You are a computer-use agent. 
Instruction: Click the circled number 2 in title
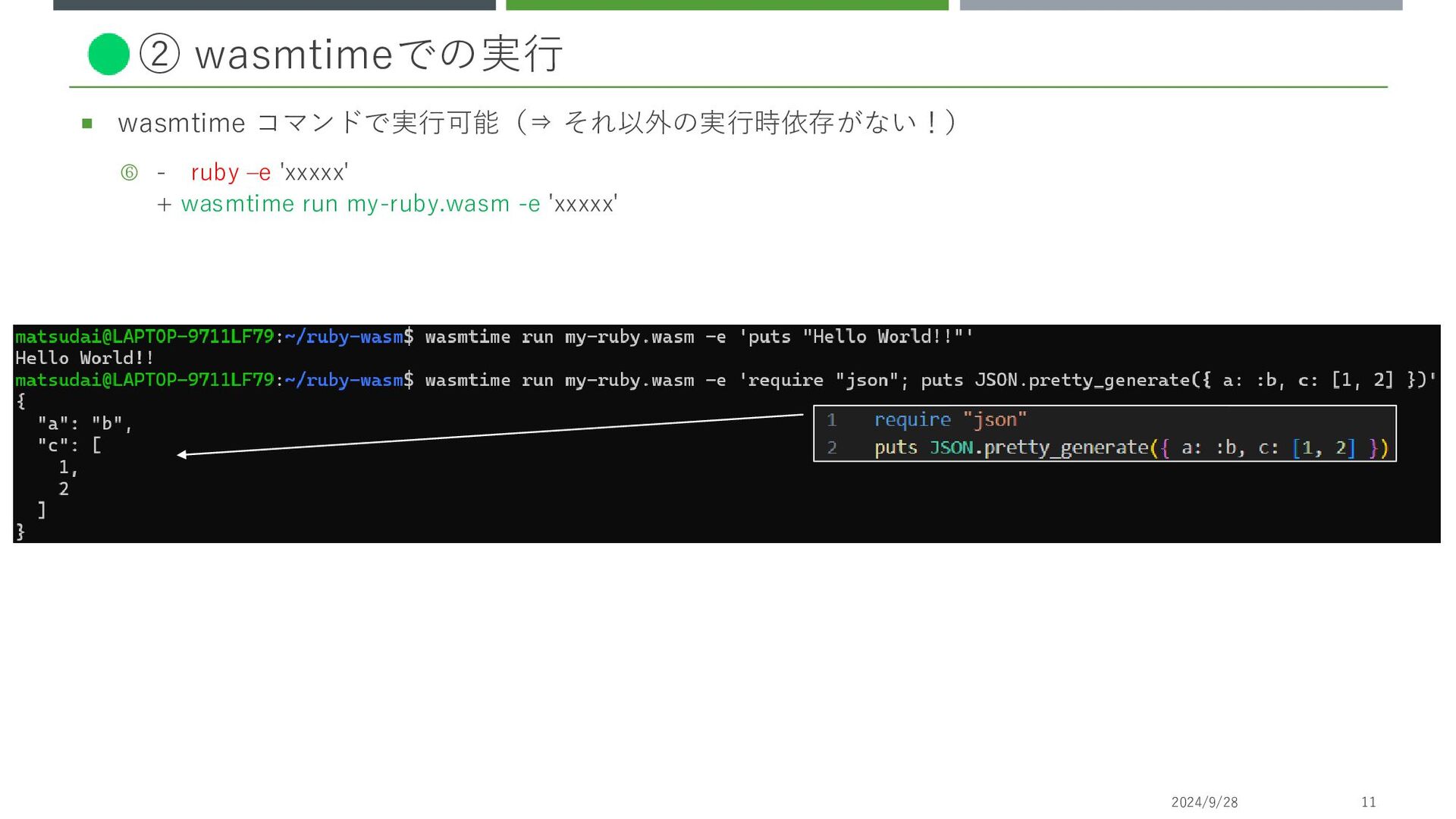[x=160, y=54]
